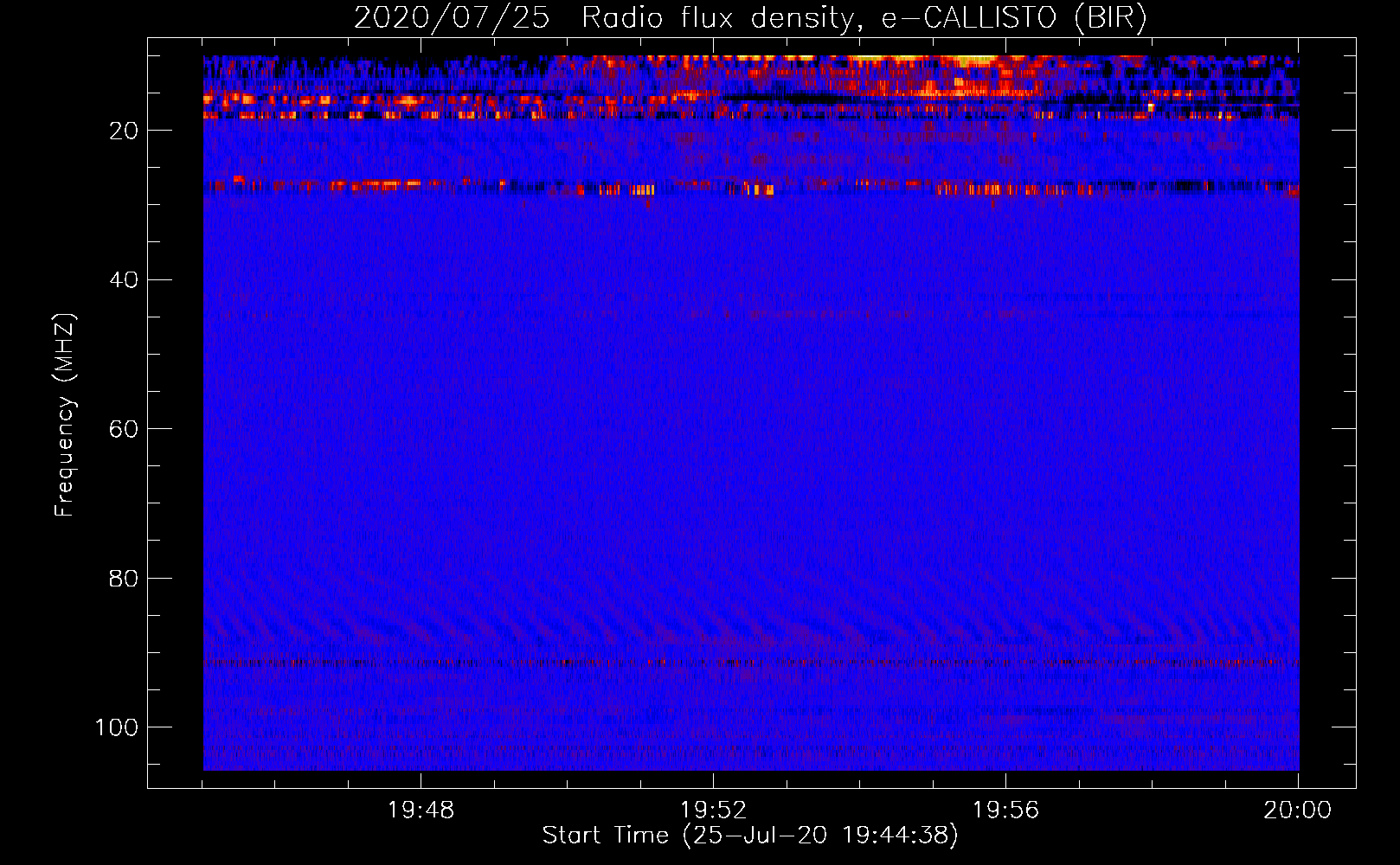Click the 19:56 time tick label

(x=1005, y=811)
